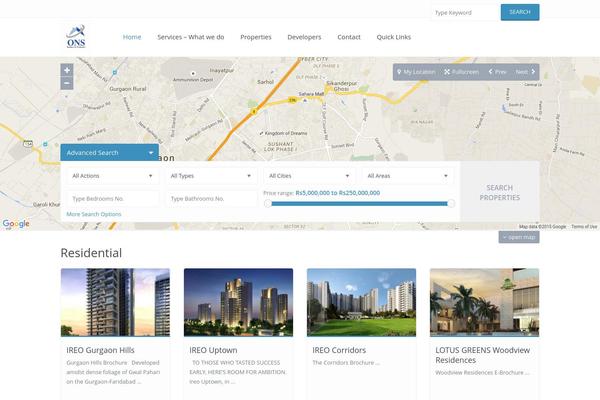Open the All Cities dropdown

(309, 176)
